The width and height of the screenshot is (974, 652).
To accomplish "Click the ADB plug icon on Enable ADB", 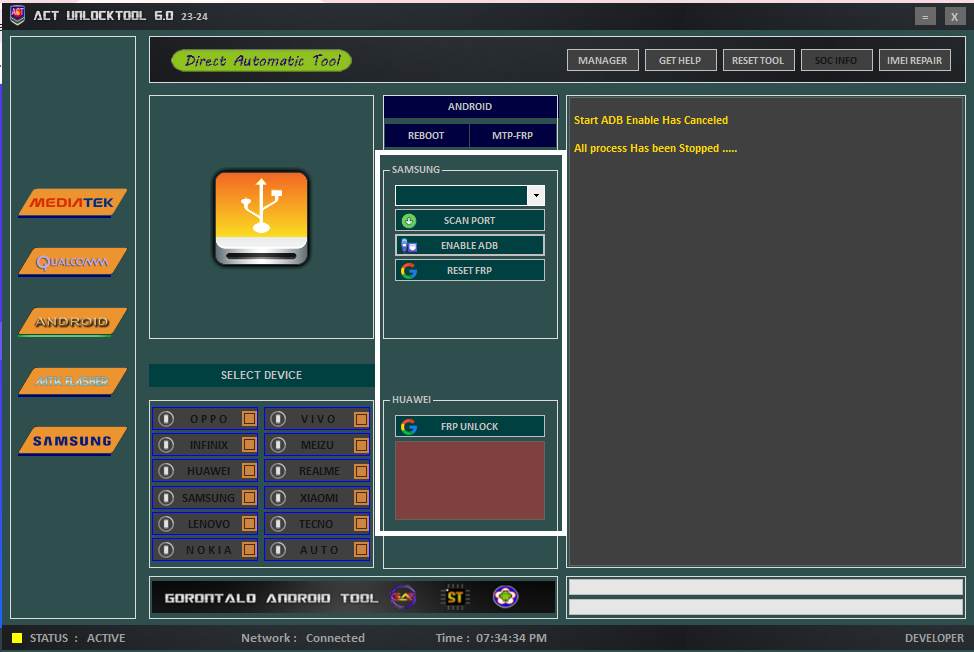I will click(409, 245).
